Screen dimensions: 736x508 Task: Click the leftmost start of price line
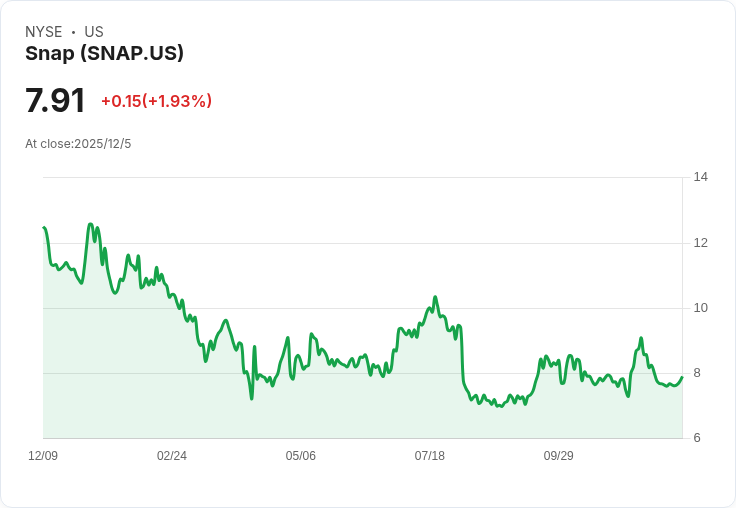[x=44, y=227]
